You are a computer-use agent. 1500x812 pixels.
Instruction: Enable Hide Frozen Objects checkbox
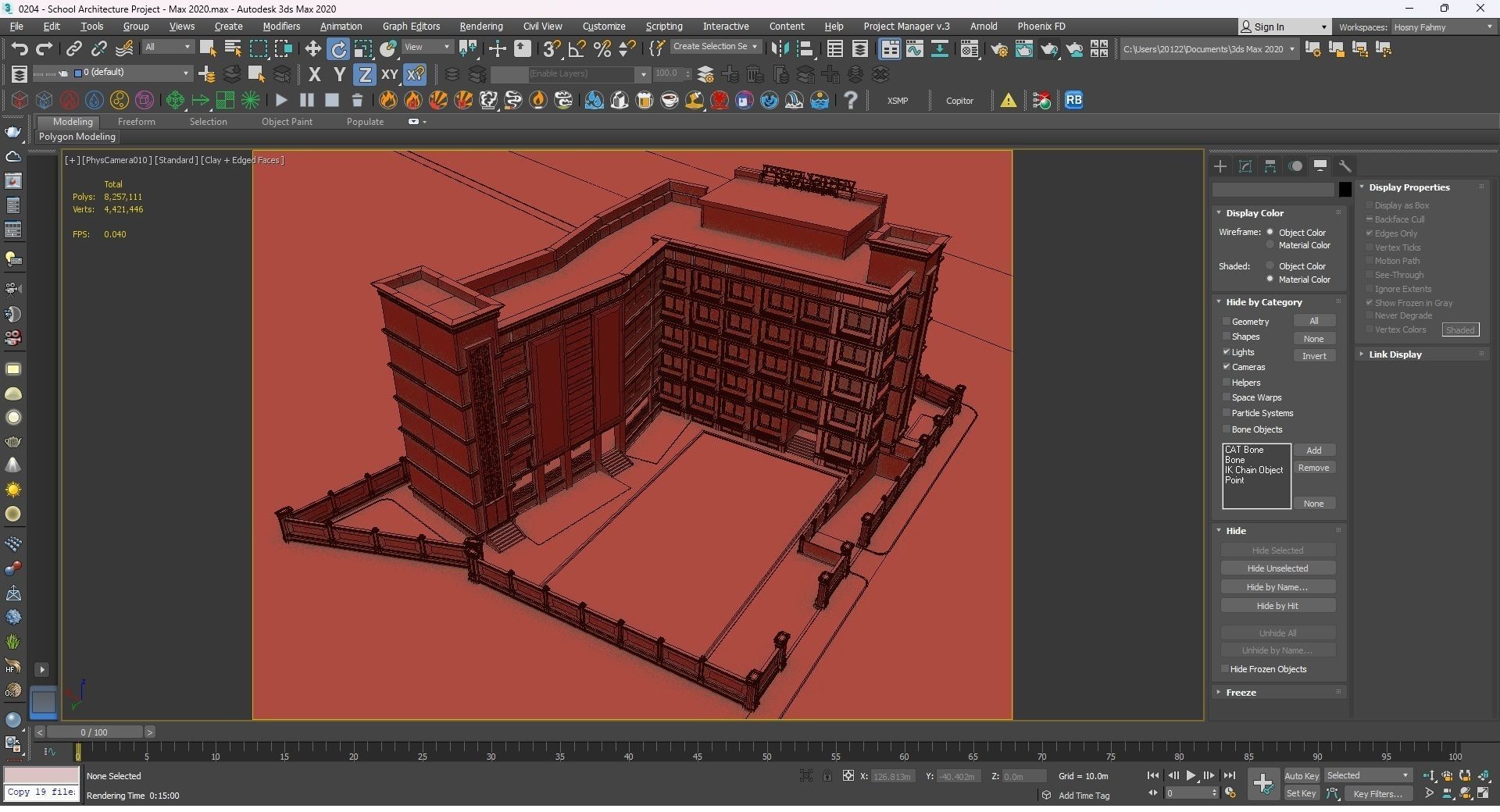coord(1225,669)
